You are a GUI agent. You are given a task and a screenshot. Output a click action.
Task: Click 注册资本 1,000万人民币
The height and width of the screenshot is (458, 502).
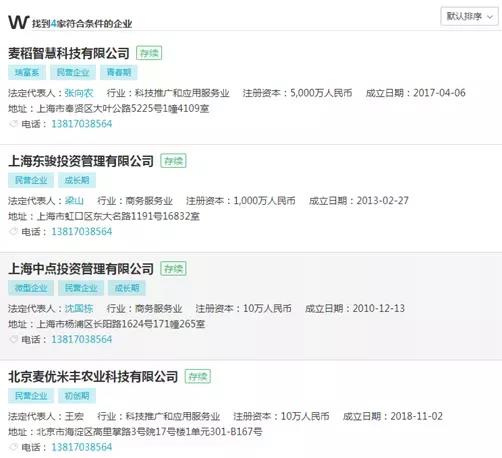[241, 201]
